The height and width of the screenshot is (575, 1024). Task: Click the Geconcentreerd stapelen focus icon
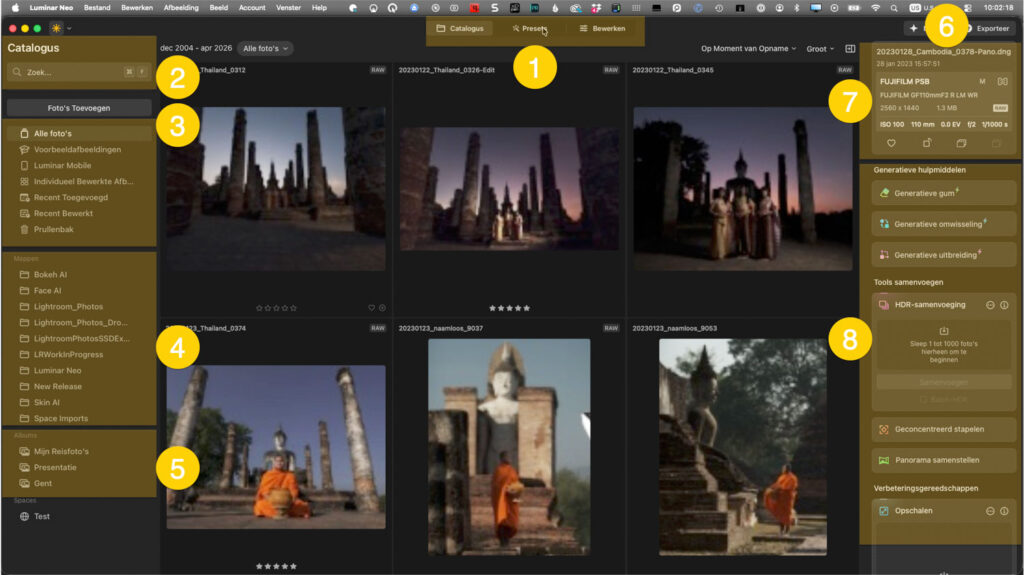coord(884,429)
